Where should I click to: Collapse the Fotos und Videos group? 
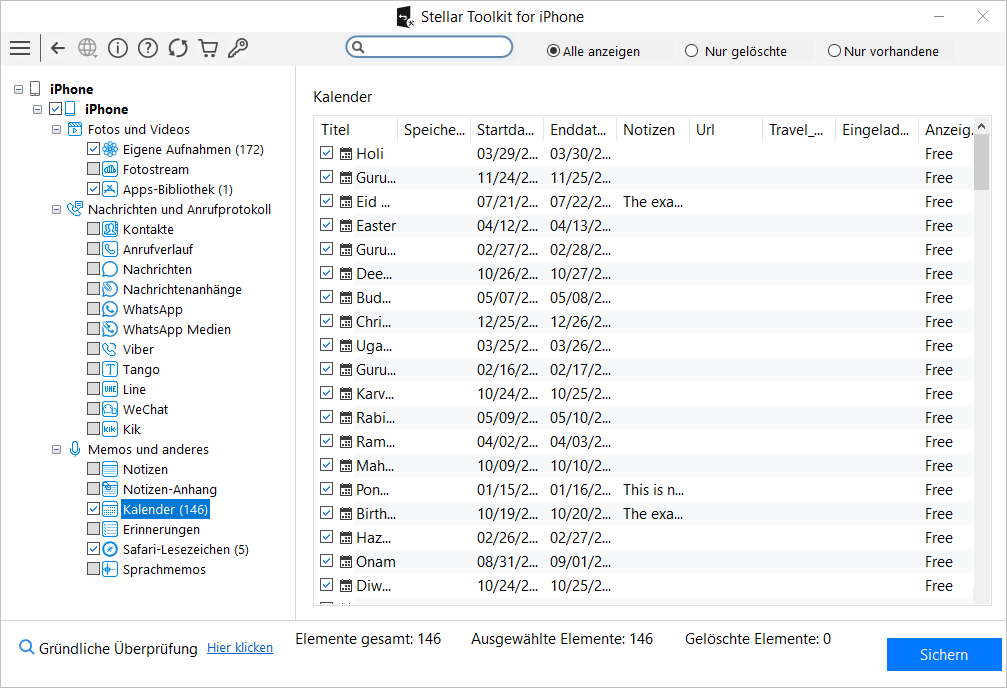57,129
